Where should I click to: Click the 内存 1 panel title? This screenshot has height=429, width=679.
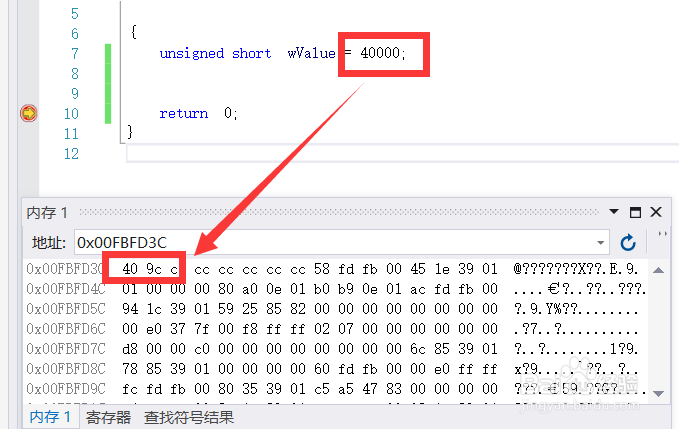47,213
